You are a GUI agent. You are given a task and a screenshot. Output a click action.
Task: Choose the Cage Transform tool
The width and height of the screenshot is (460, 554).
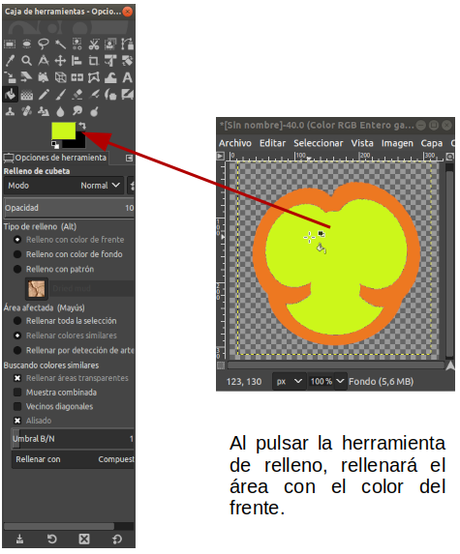pos(94,77)
